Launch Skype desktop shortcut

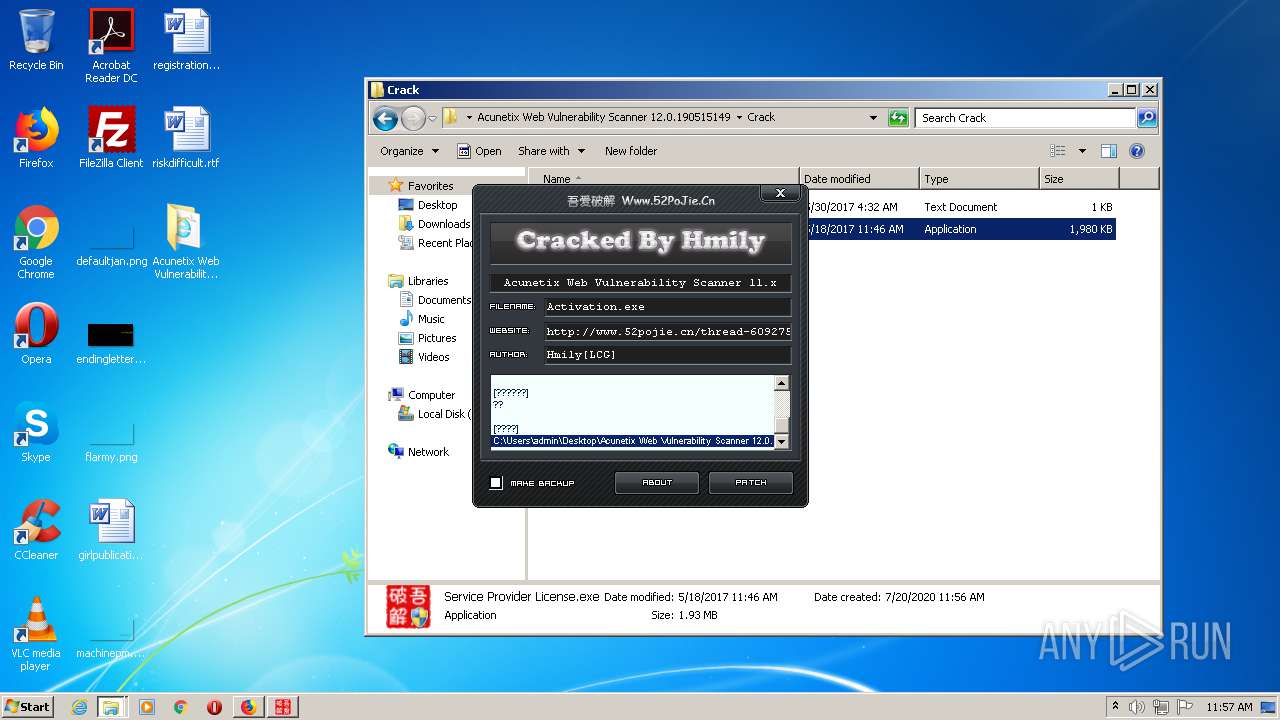click(x=36, y=432)
